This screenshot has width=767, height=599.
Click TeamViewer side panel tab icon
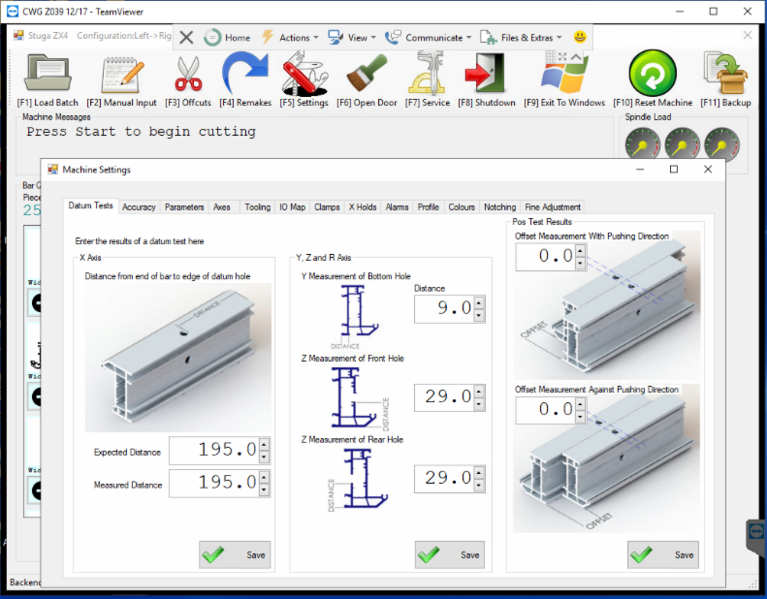pyautogui.click(x=756, y=532)
